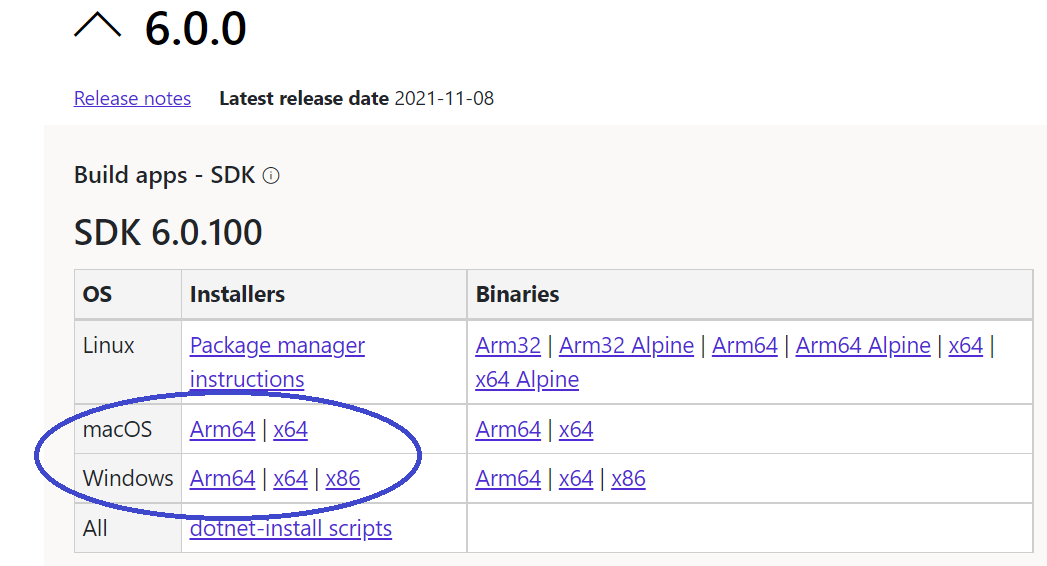
Task: Download Linux Arm64 Alpine binaries
Action: [863, 345]
